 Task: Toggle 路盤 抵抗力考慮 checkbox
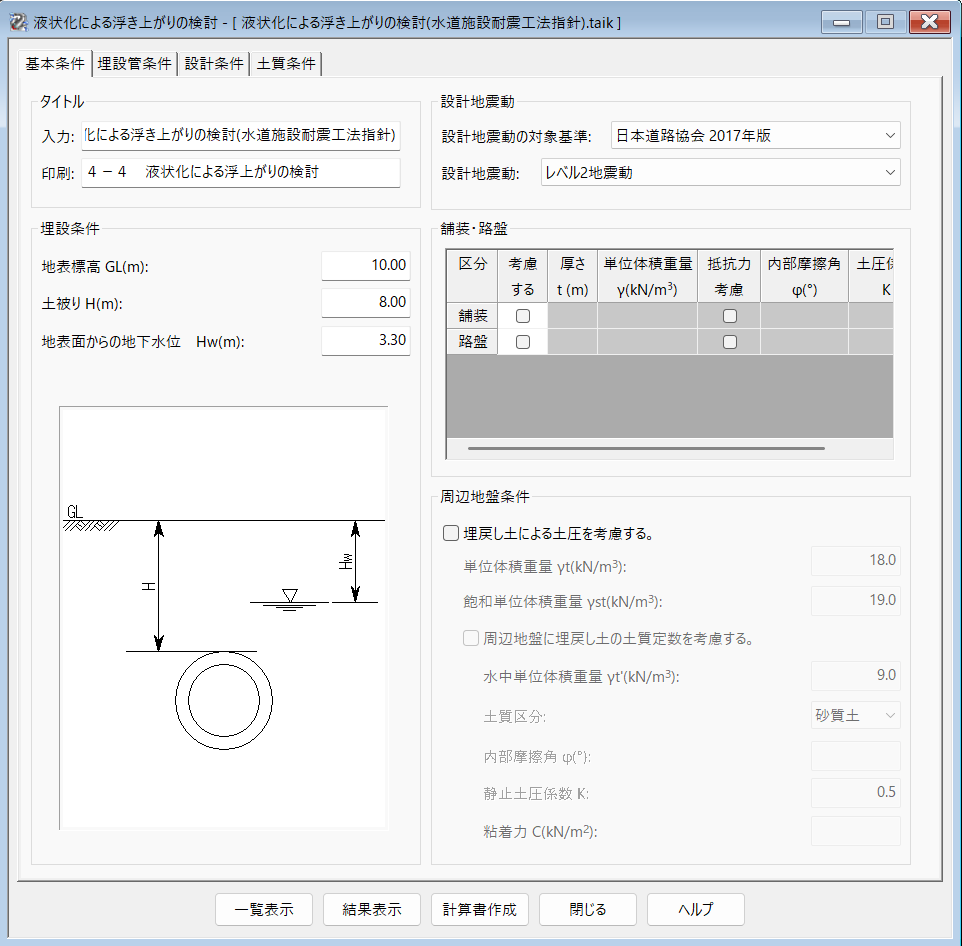[x=729, y=342]
